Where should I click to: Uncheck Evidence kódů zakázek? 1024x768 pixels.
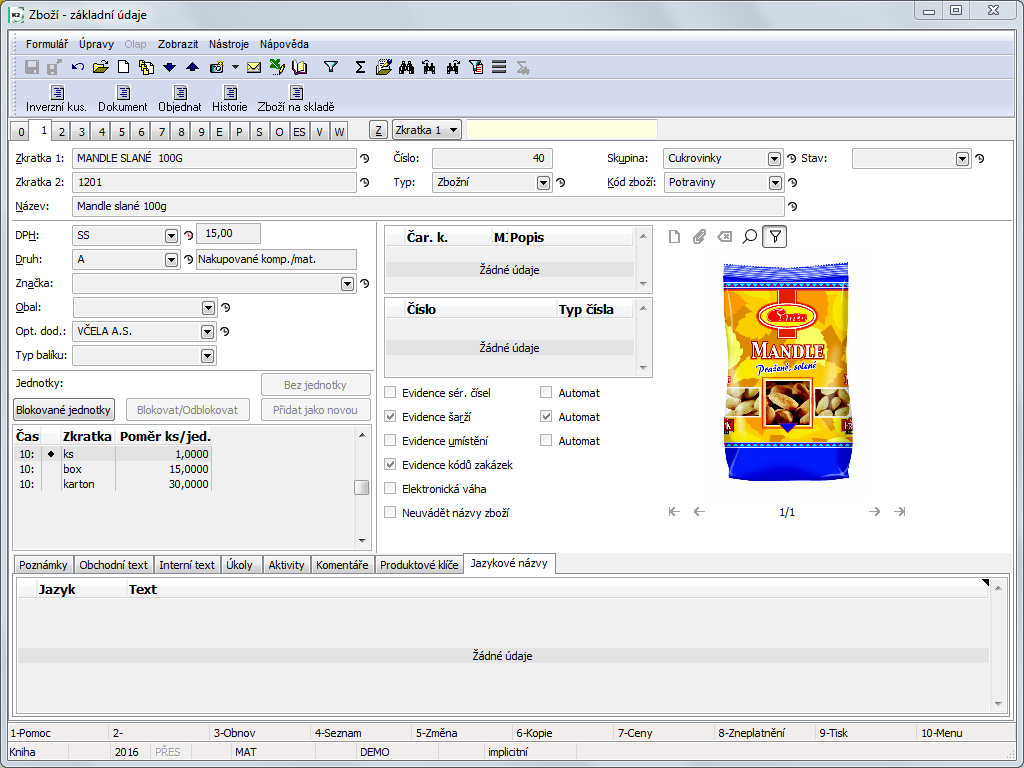pyautogui.click(x=390, y=465)
